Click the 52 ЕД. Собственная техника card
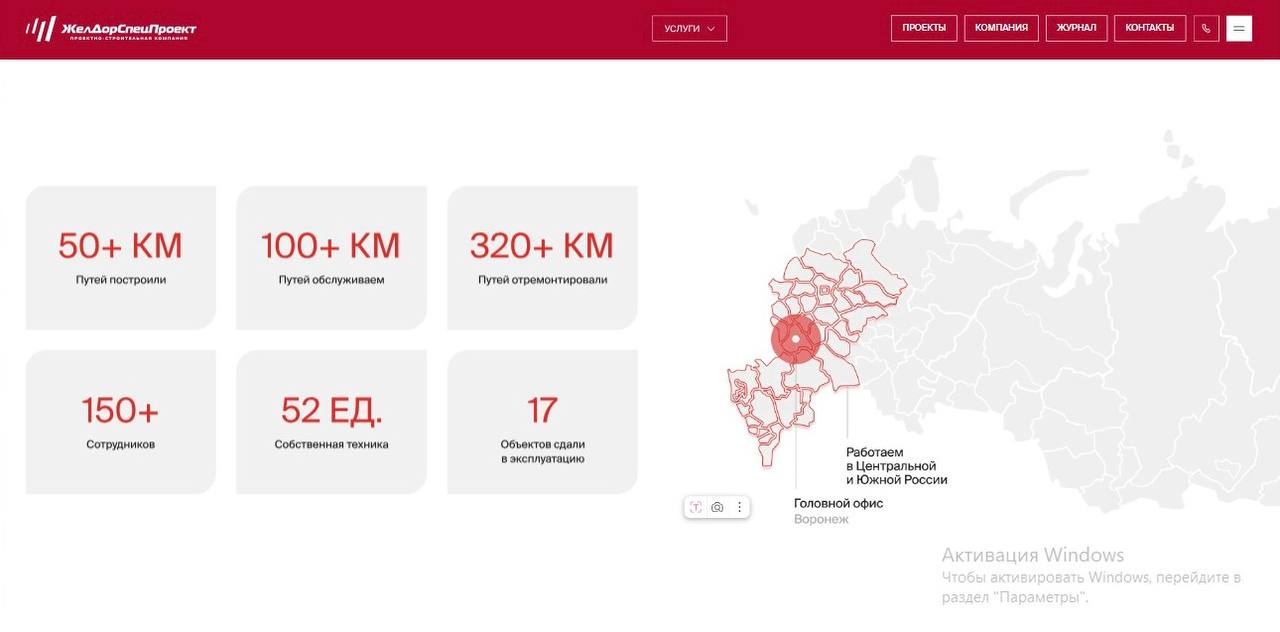 click(x=331, y=422)
